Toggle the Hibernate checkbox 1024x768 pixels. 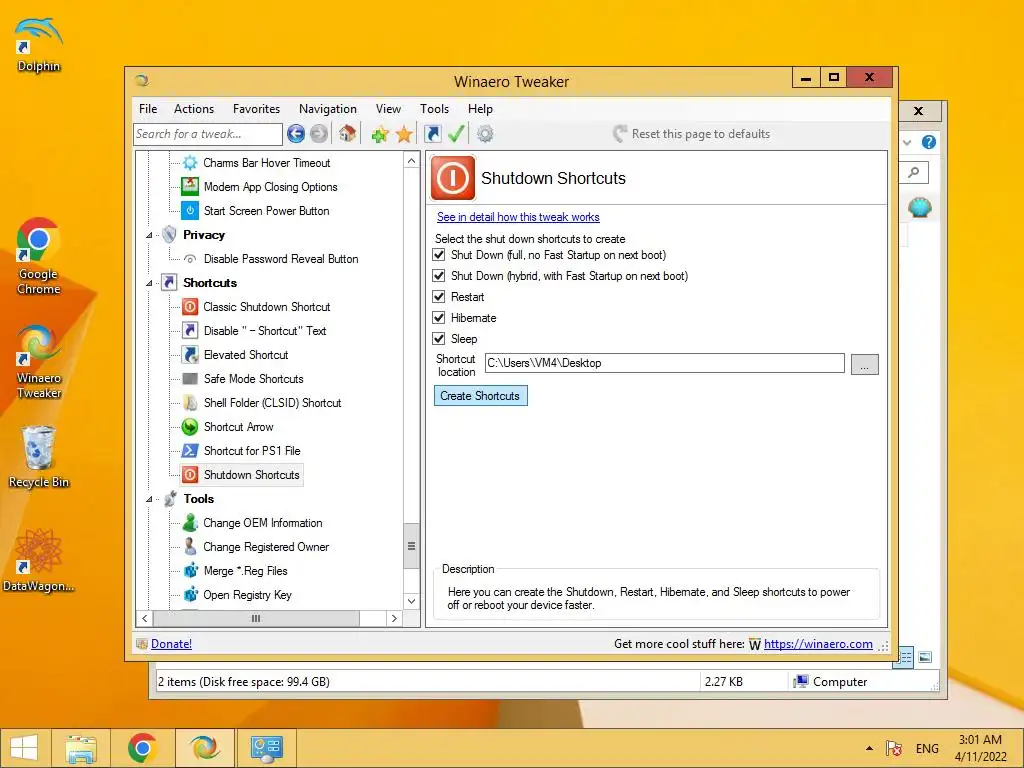pos(439,317)
